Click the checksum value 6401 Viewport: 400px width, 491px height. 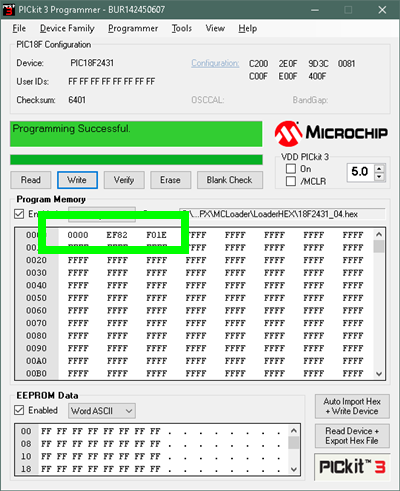click(x=77, y=100)
